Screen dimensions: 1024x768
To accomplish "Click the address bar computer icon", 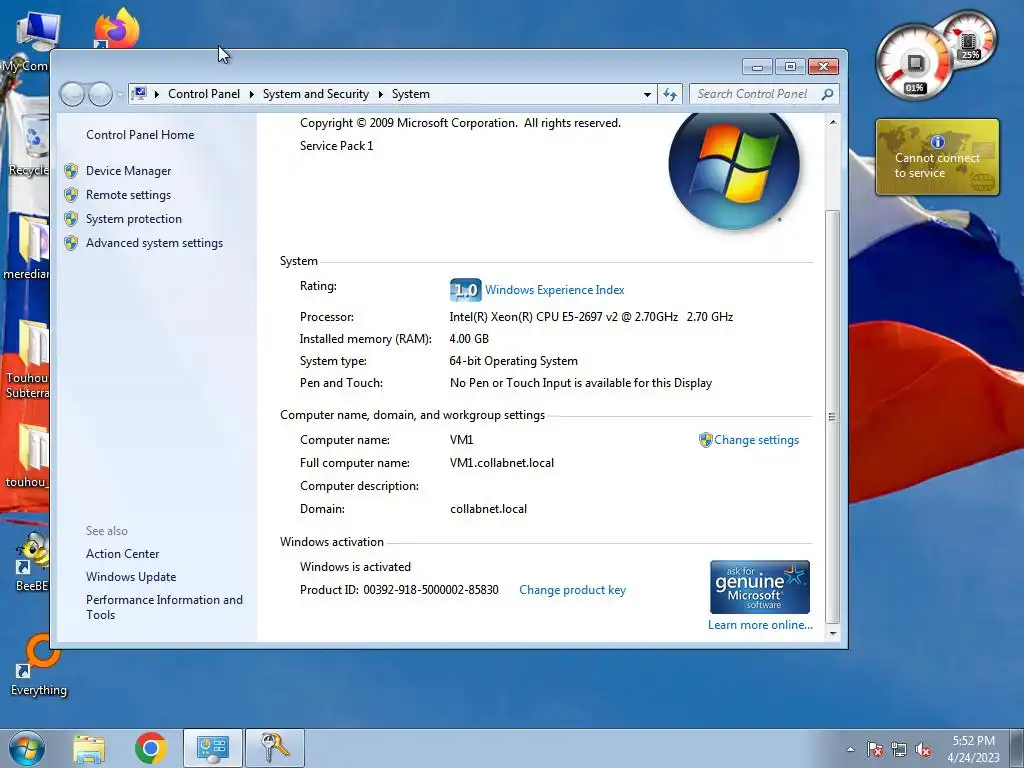I will pos(139,94).
